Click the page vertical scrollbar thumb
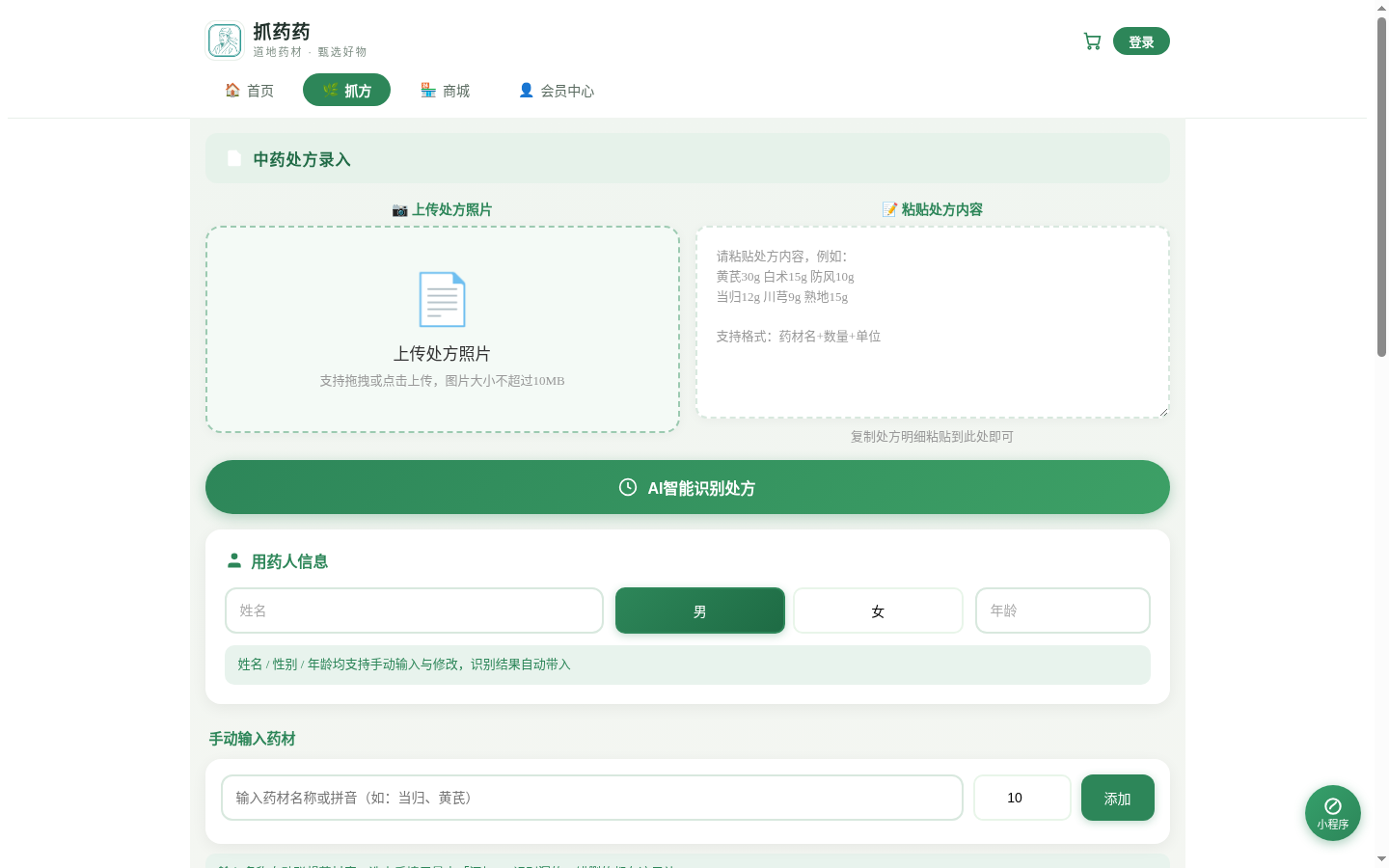1389x868 pixels. click(1381, 187)
